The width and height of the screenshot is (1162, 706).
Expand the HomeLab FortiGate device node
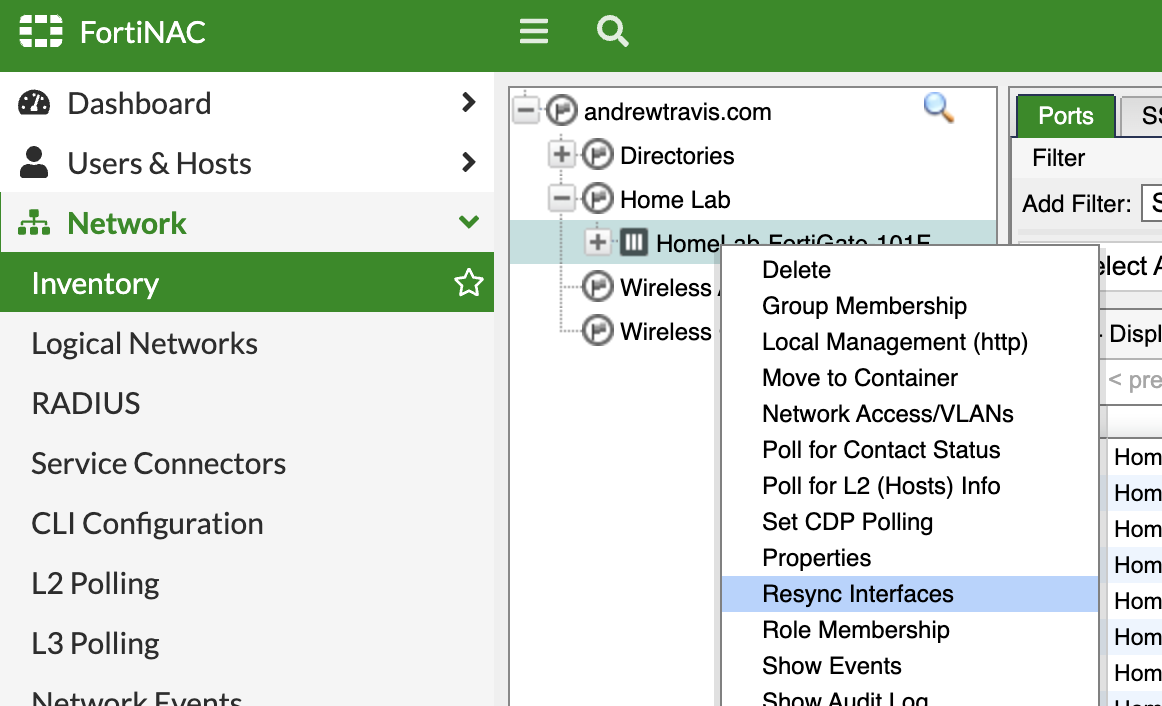[597, 242]
